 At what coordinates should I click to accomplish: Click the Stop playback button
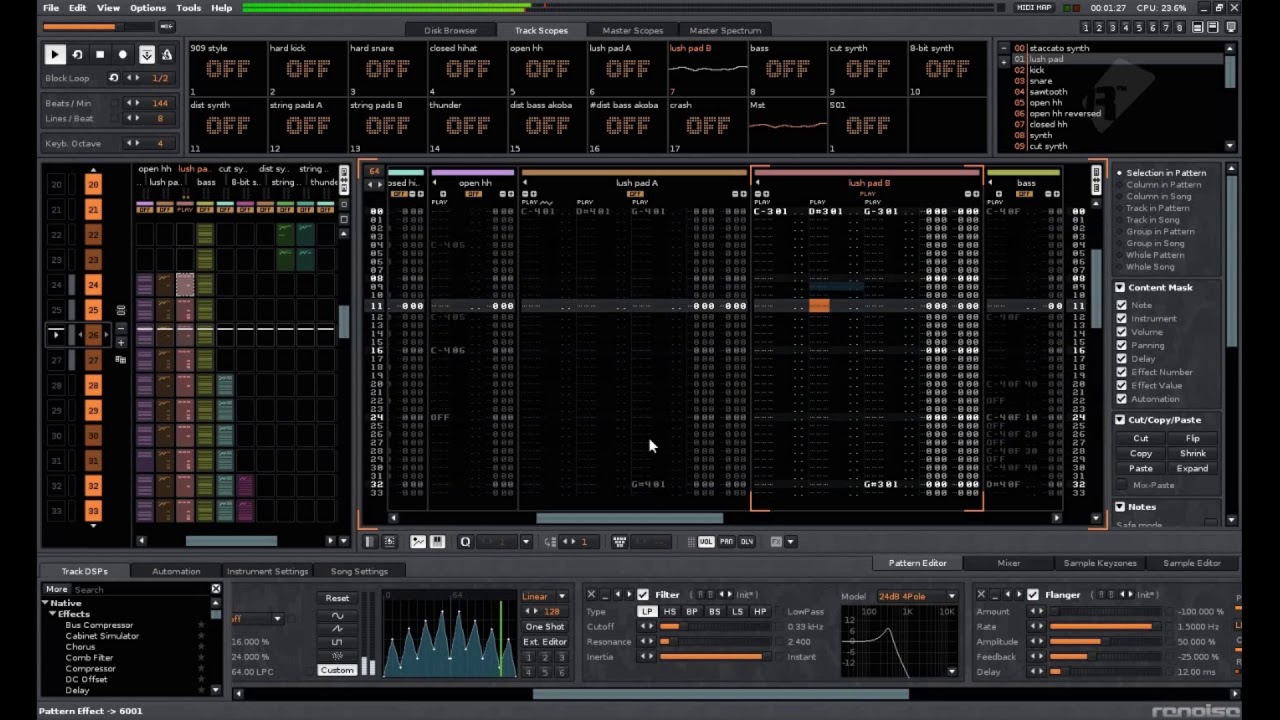coord(100,55)
